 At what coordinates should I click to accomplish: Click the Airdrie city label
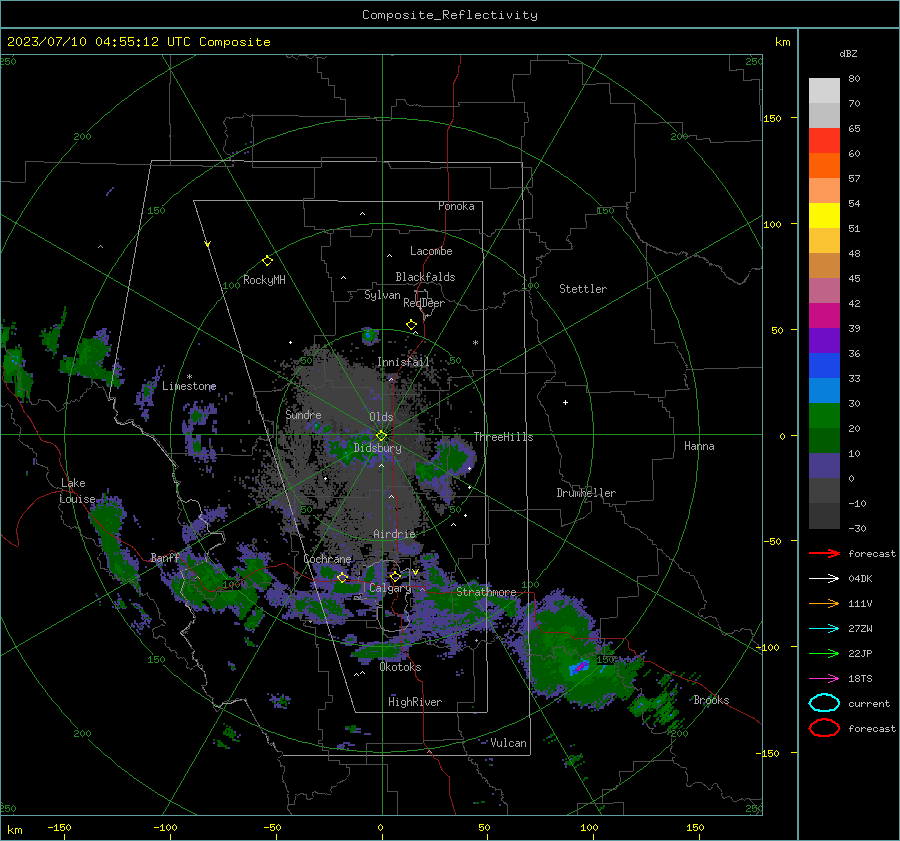point(394,534)
